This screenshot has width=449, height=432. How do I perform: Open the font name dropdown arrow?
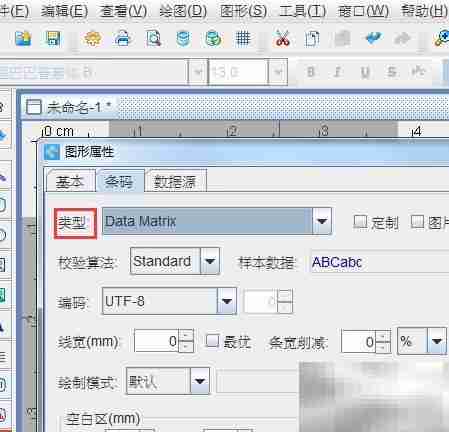point(198,71)
